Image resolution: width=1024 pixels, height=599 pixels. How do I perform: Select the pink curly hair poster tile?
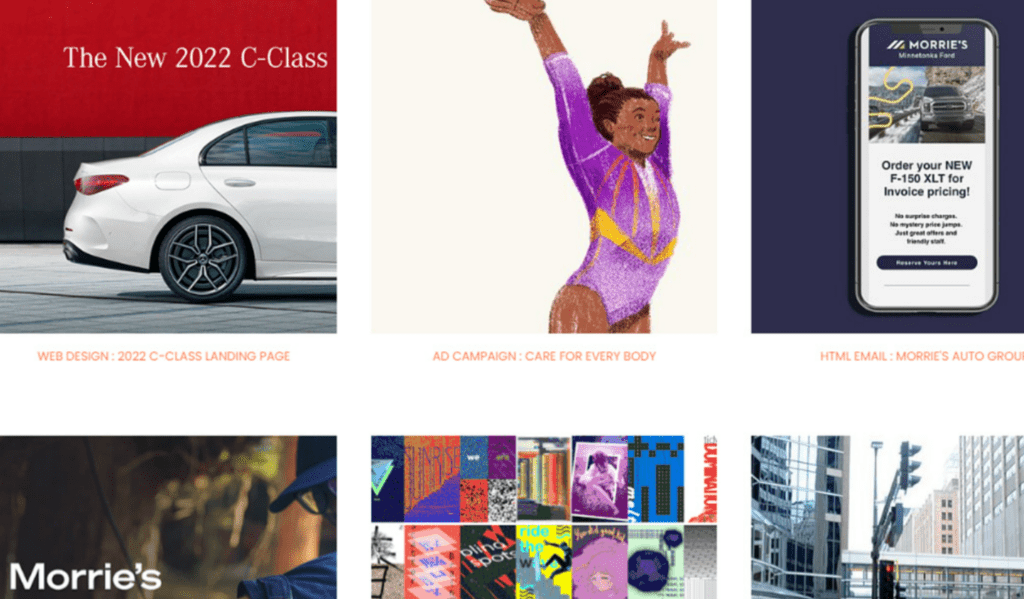(600, 562)
